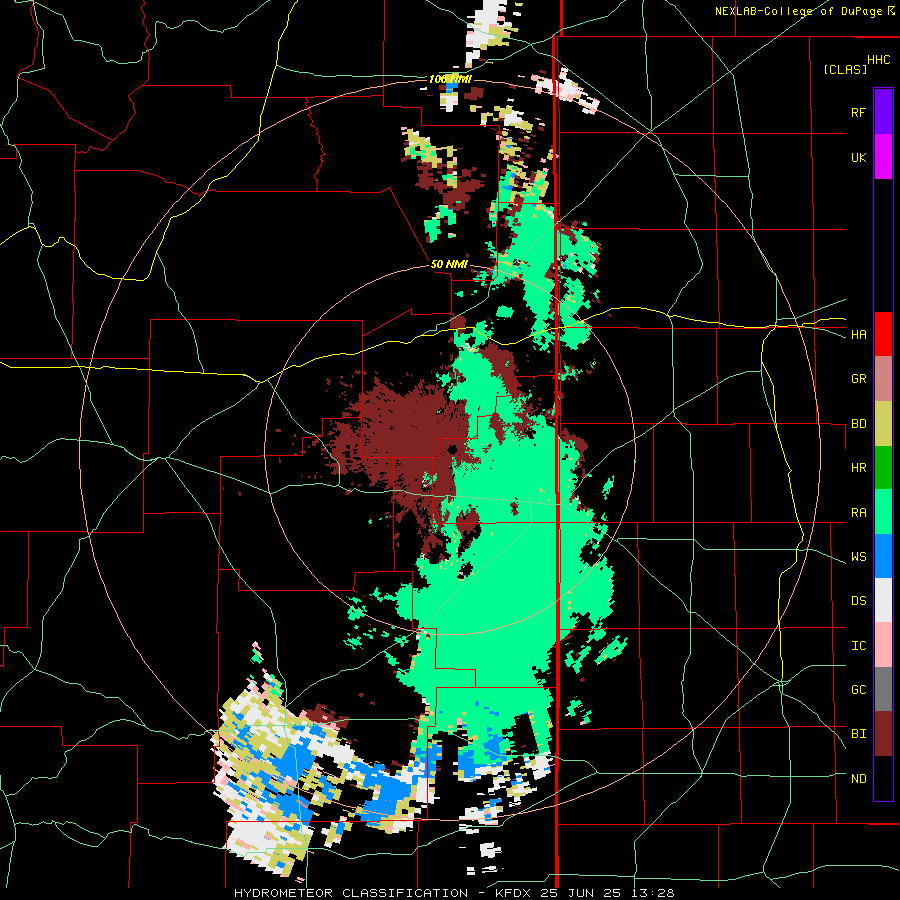The height and width of the screenshot is (900, 900).
Task: Click the '50 NMI' range ring label
Action: point(449,265)
